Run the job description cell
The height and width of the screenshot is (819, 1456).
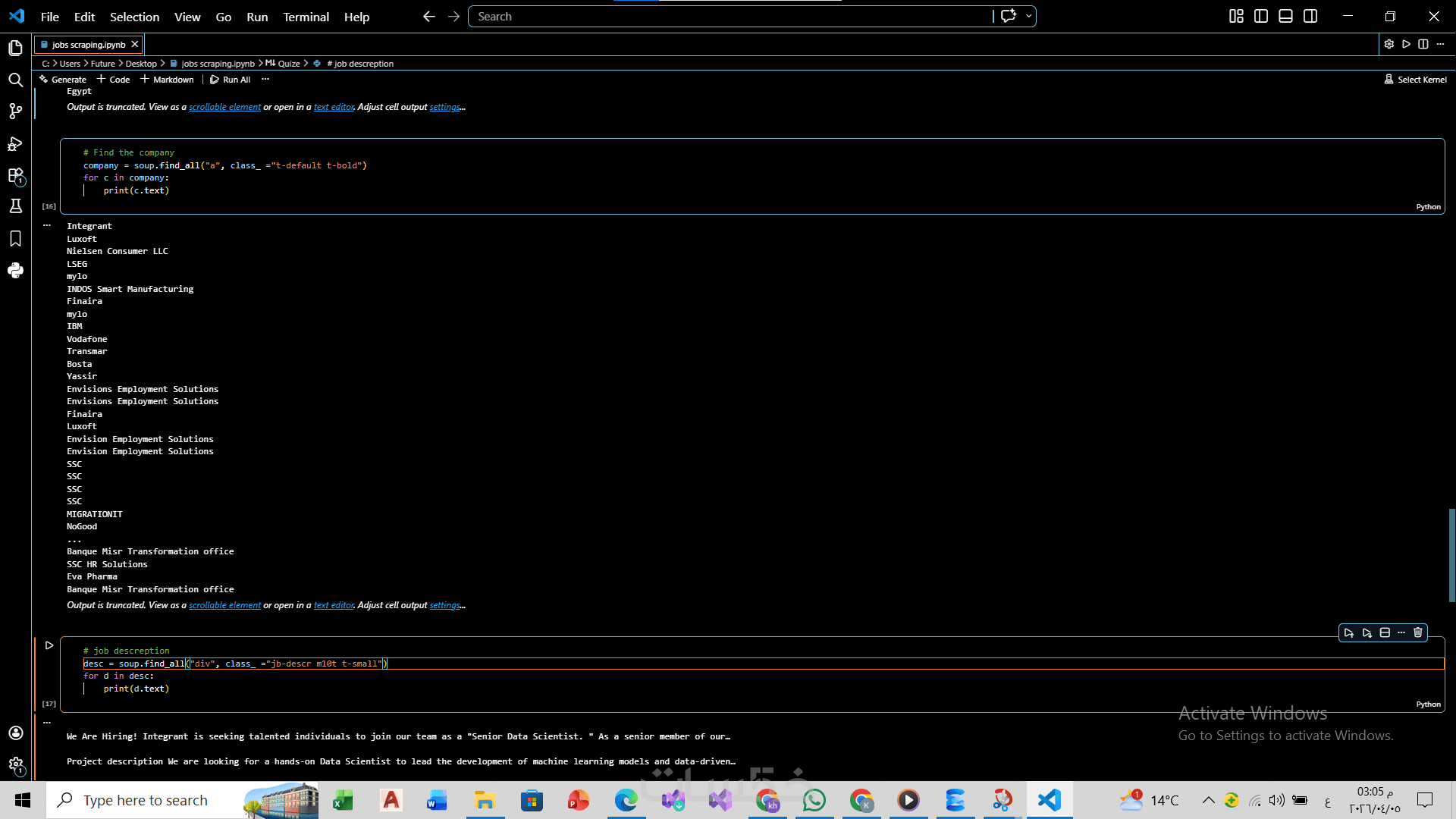pyautogui.click(x=49, y=645)
